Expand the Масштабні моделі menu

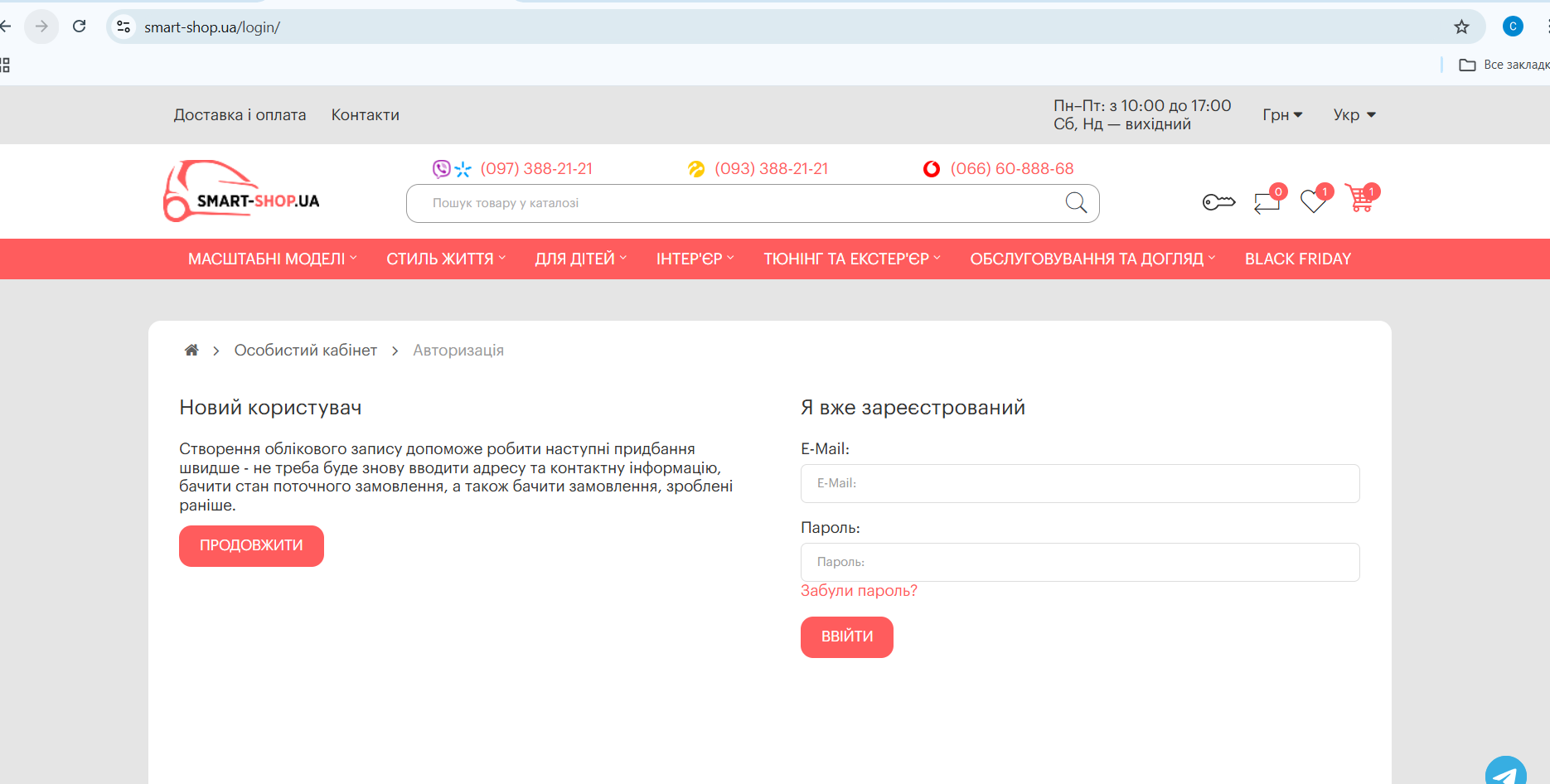pyautogui.click(x=272, y=259)
